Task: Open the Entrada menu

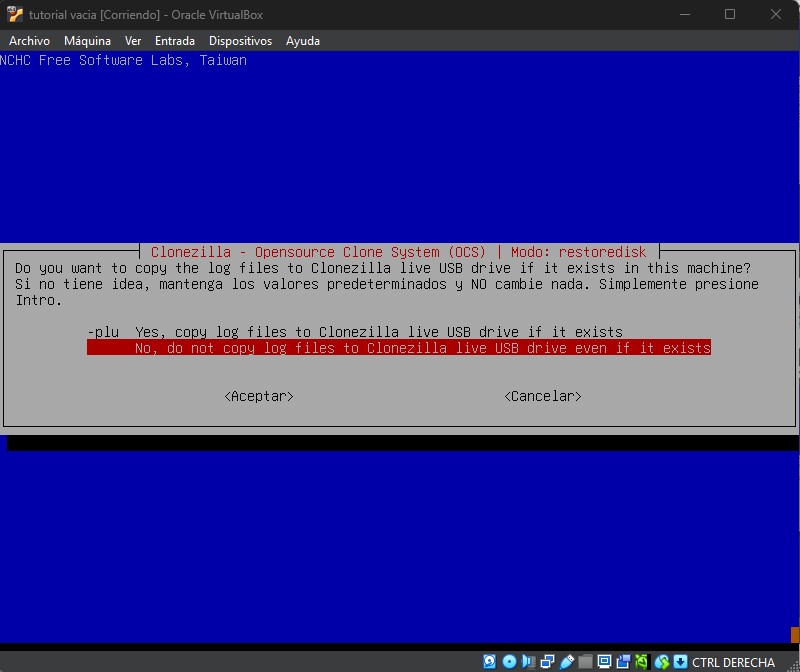Action: [175, 41]
